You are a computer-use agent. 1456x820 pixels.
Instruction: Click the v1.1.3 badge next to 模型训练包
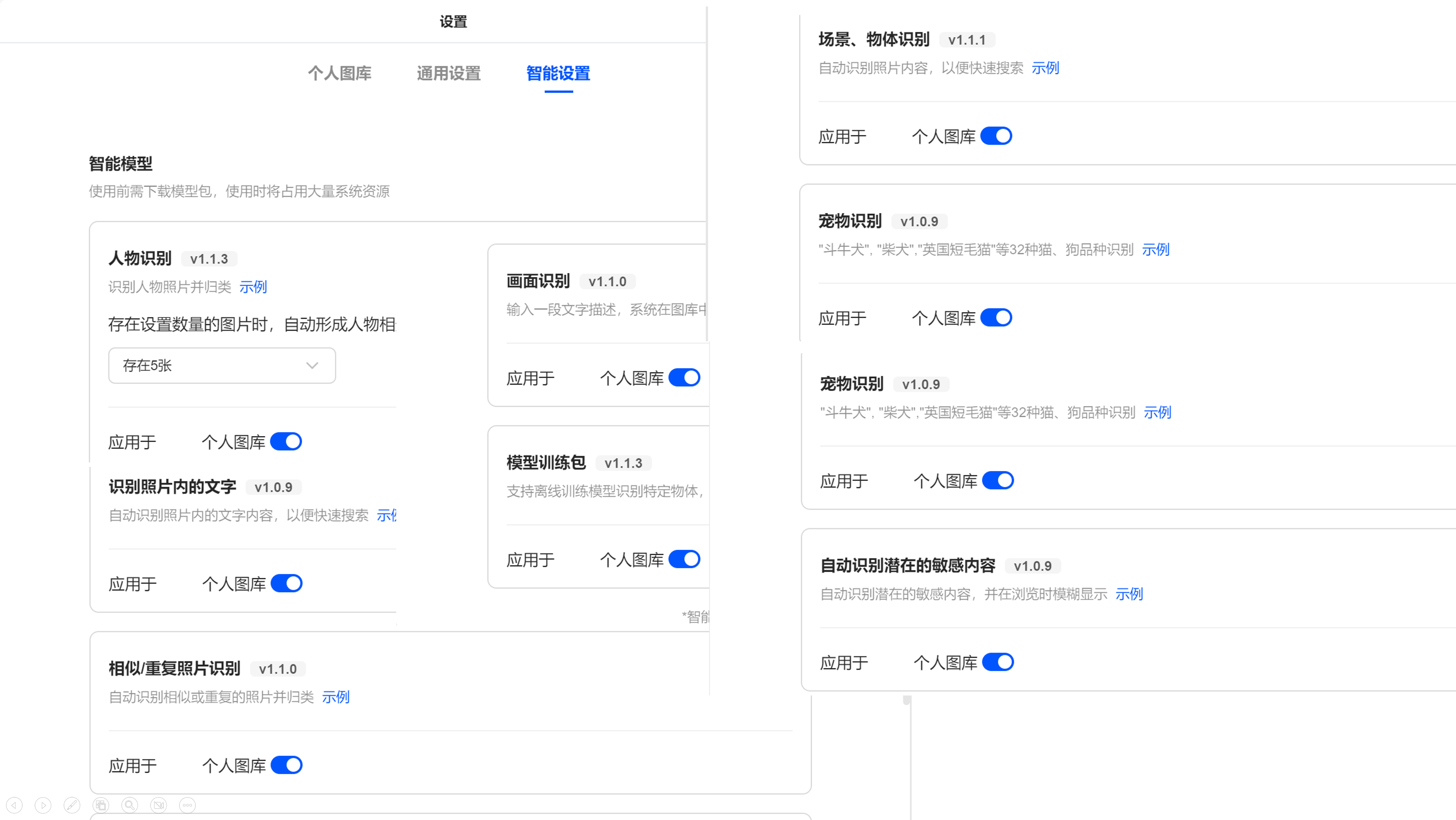[x=623, y=464]
